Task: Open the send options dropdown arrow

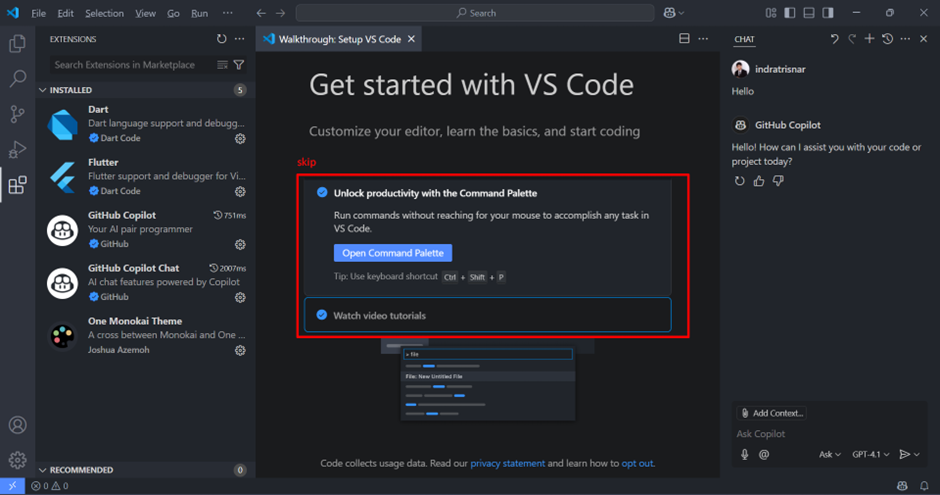Action: tap(917, 454)
